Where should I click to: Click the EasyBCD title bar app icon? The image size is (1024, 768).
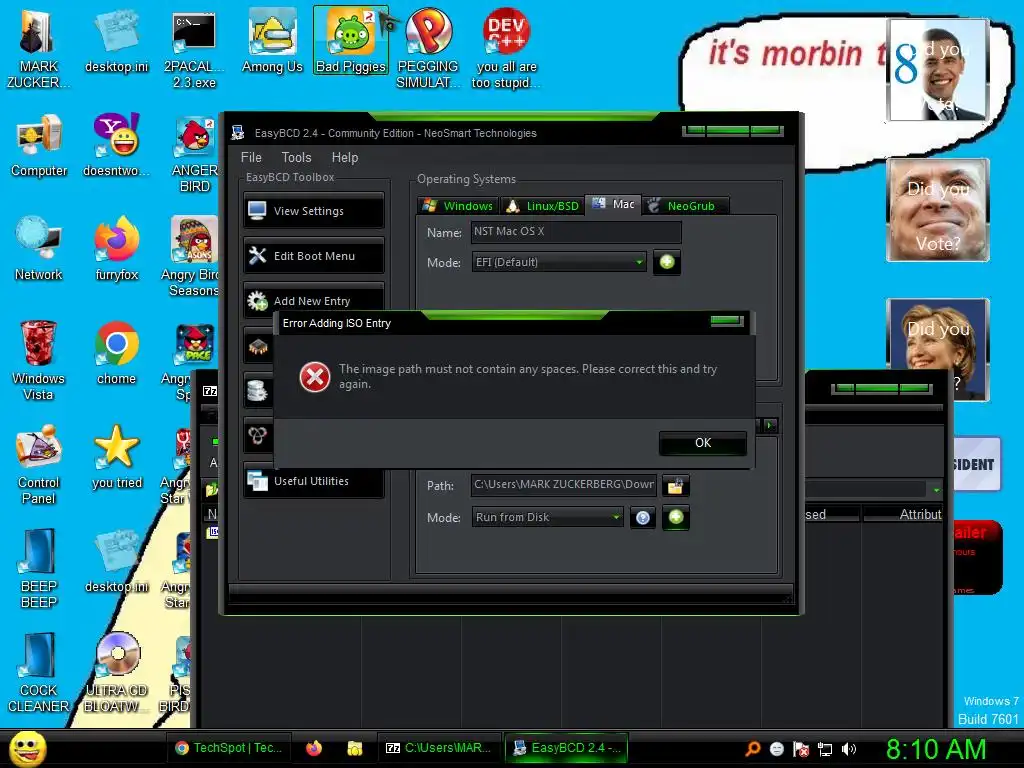pos(238,133)
